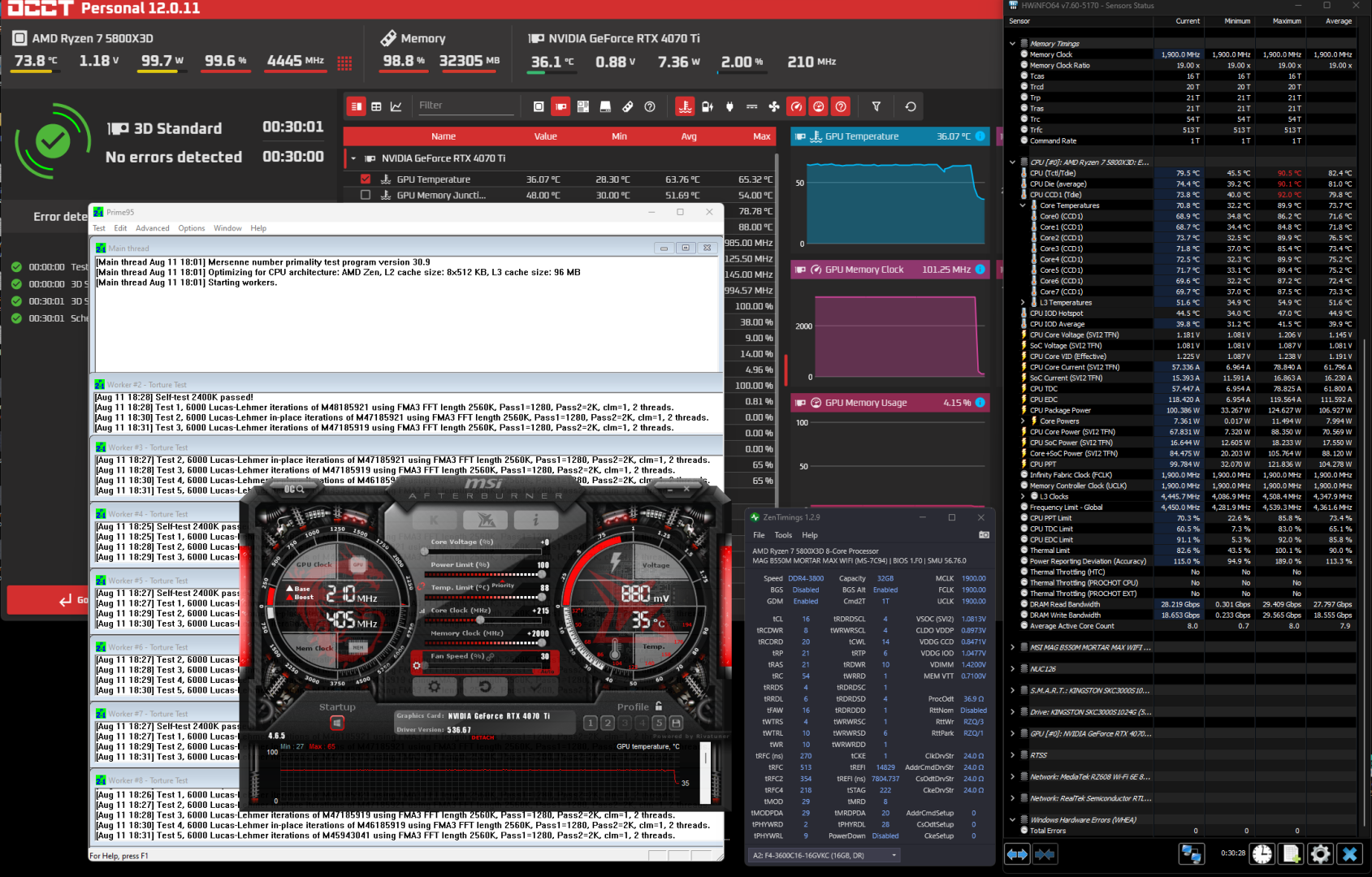Uncheck the GPU Temperature checkbox in OCCT

tap(366, 179)
